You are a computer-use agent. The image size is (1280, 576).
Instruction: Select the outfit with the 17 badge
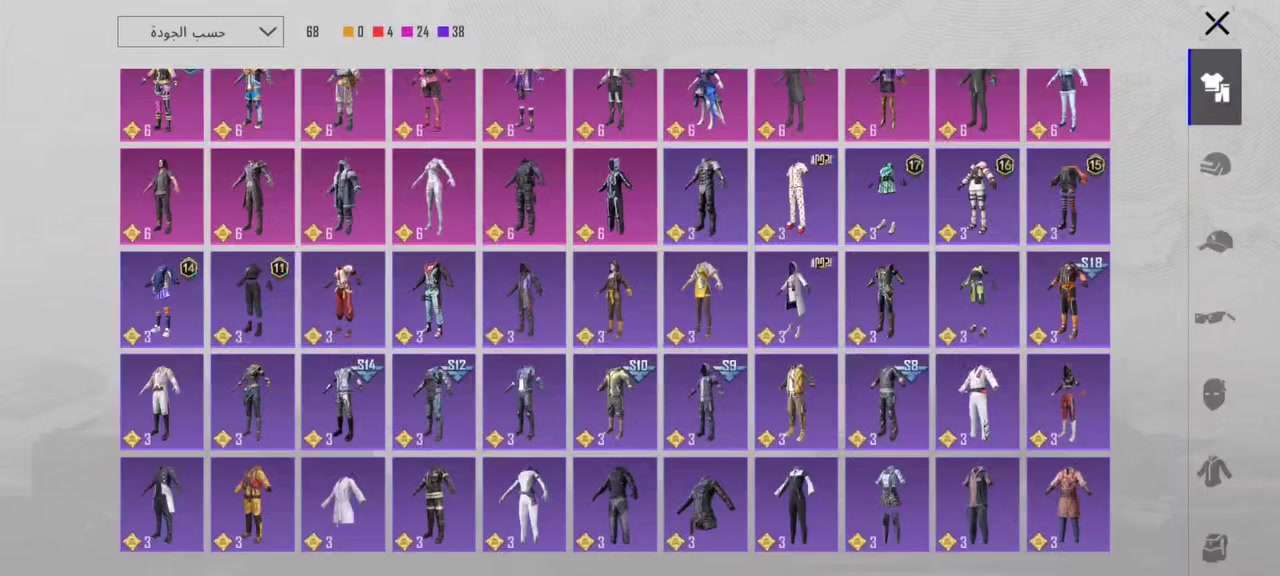(x=887, y=196)
